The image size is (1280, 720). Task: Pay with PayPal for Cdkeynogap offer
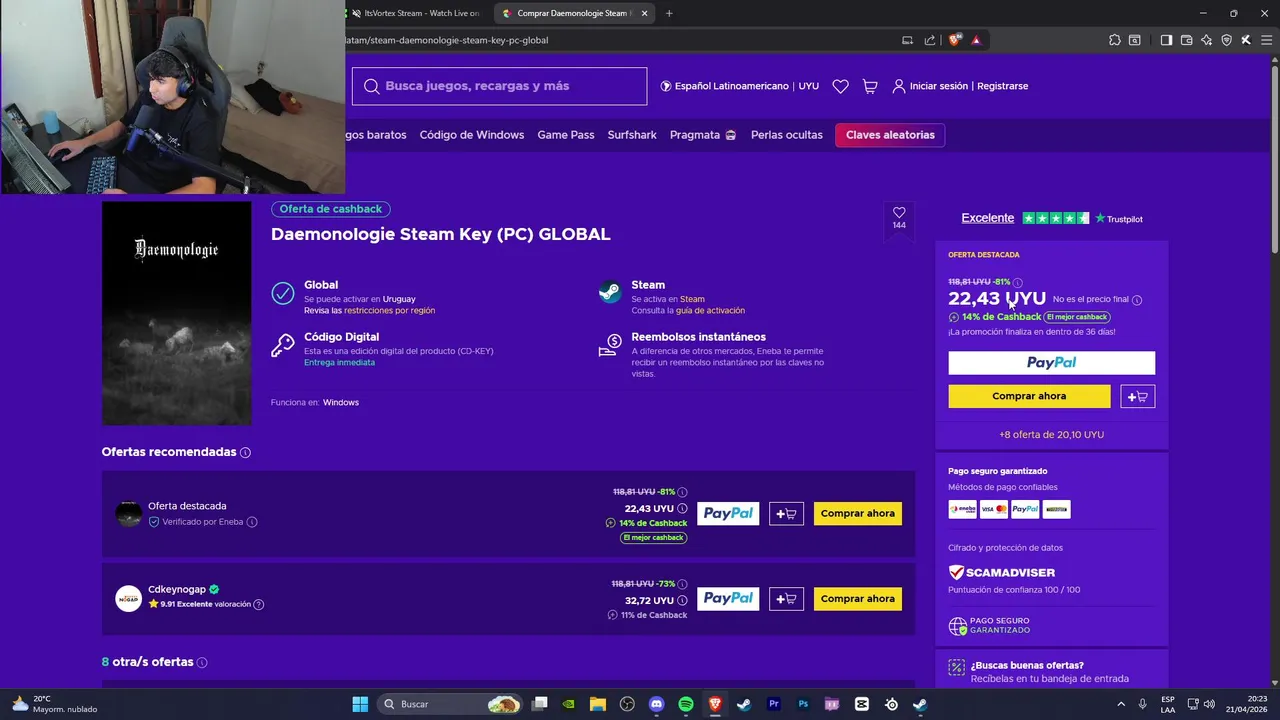(x=728, y=599)
